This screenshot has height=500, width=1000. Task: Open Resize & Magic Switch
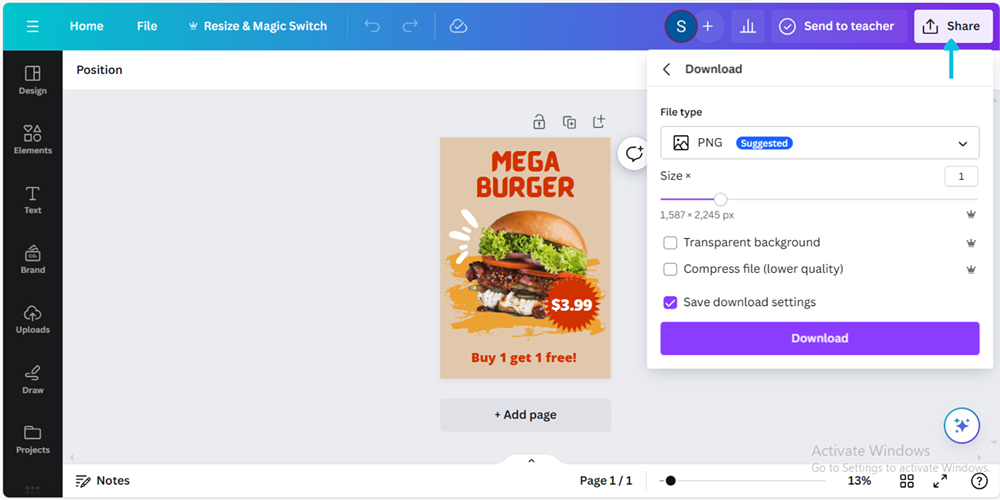pyautogui.click(x=258, y=26)
